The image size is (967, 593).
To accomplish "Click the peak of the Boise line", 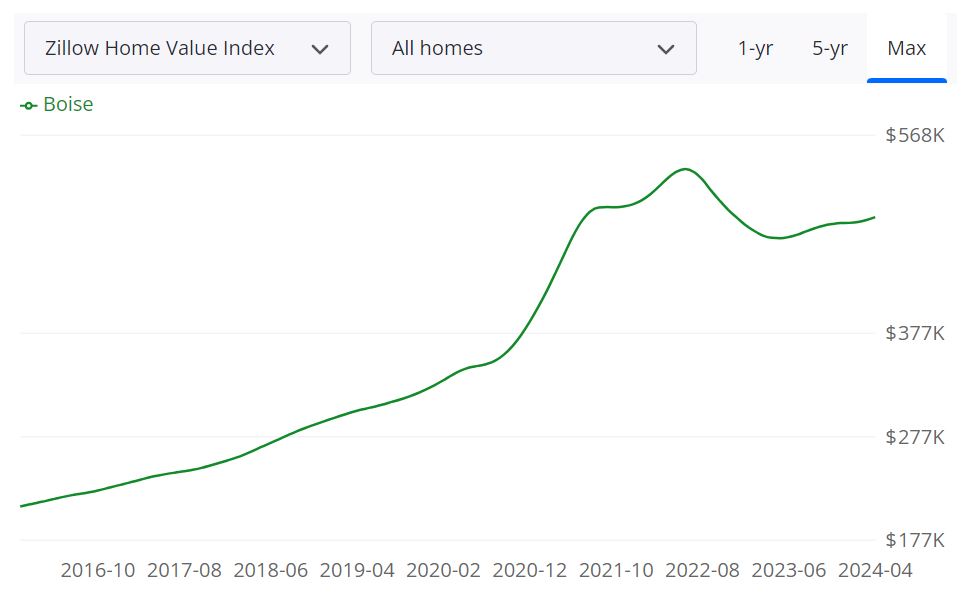I will point(685,169).
